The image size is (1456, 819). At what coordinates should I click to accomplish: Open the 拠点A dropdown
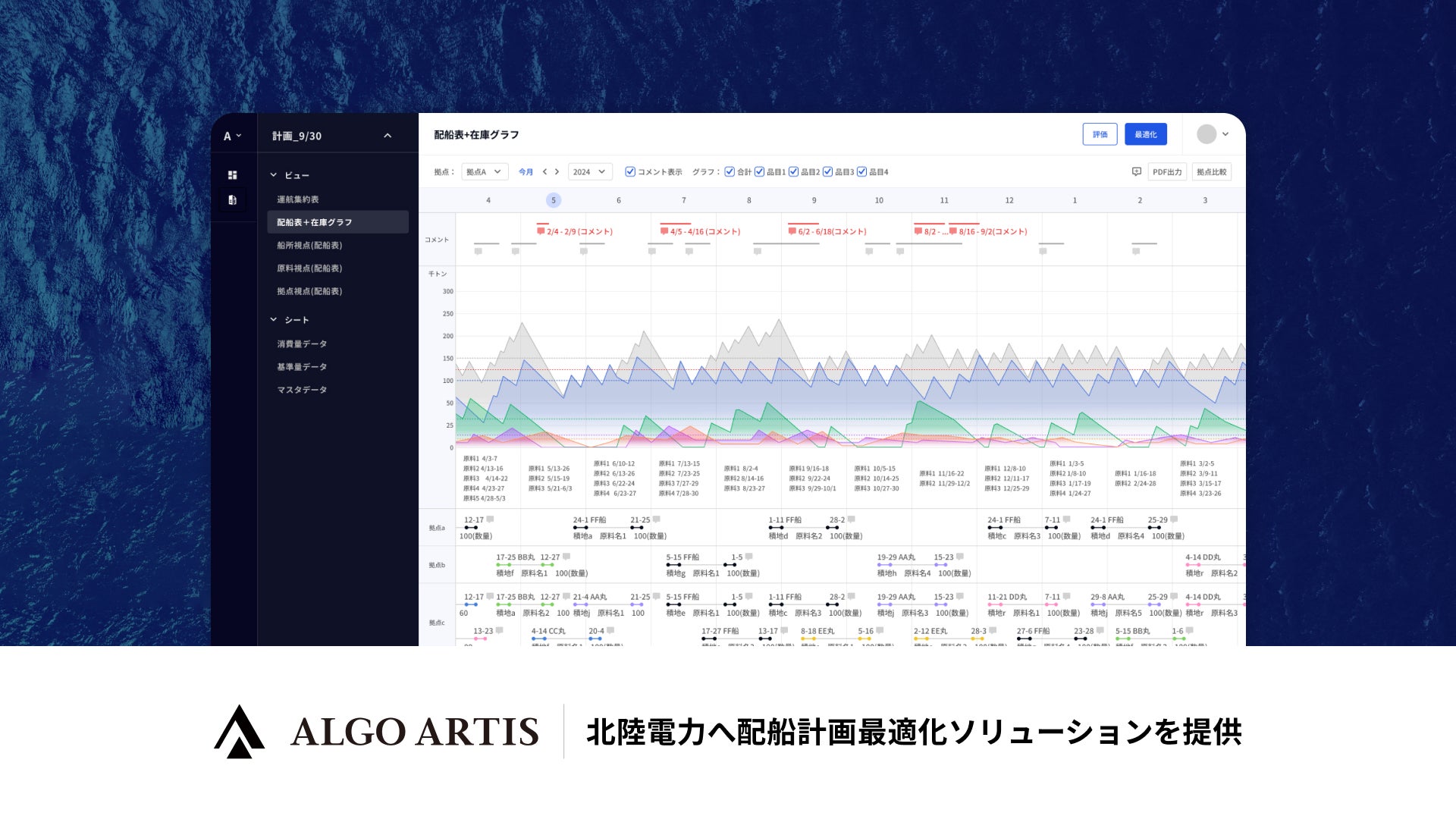click(485, 172)
